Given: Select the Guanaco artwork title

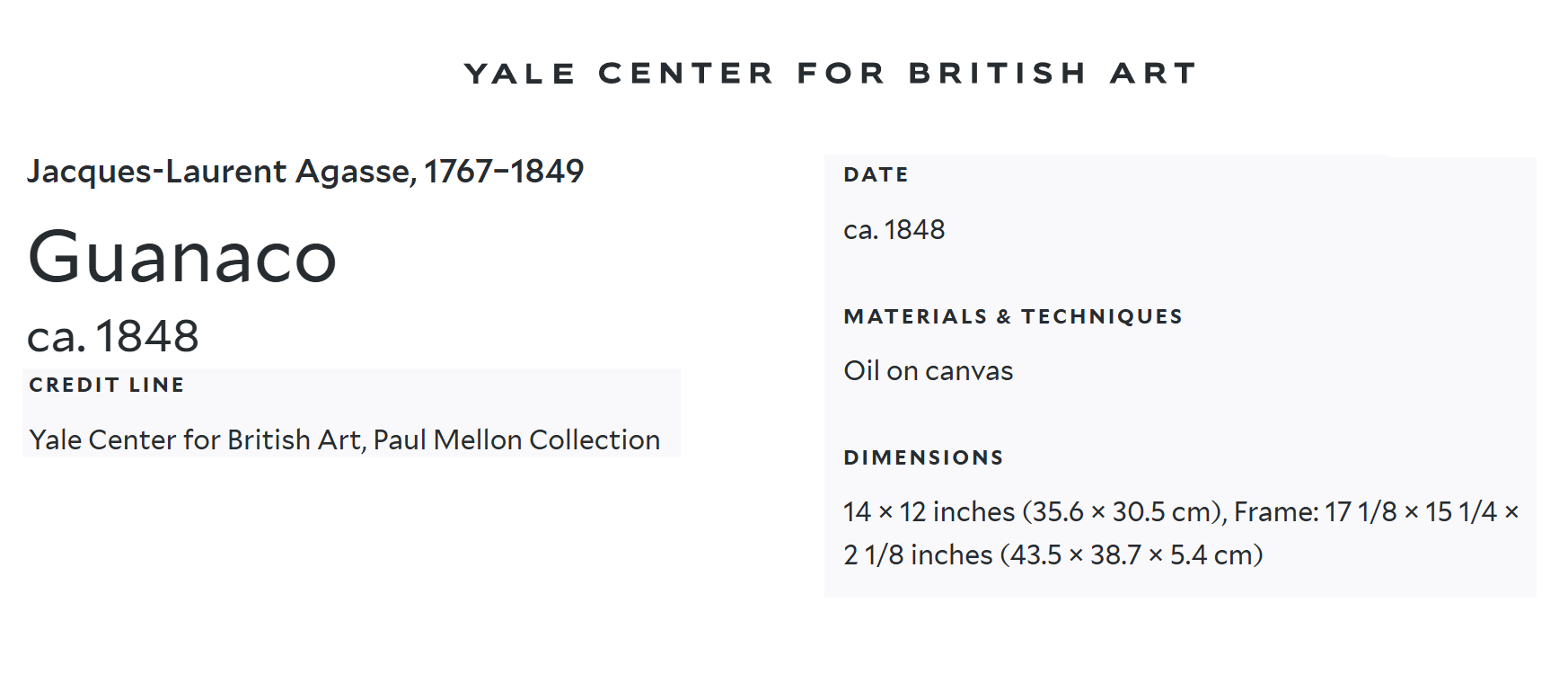Looking at the screenshot, I should click(182, 257).
